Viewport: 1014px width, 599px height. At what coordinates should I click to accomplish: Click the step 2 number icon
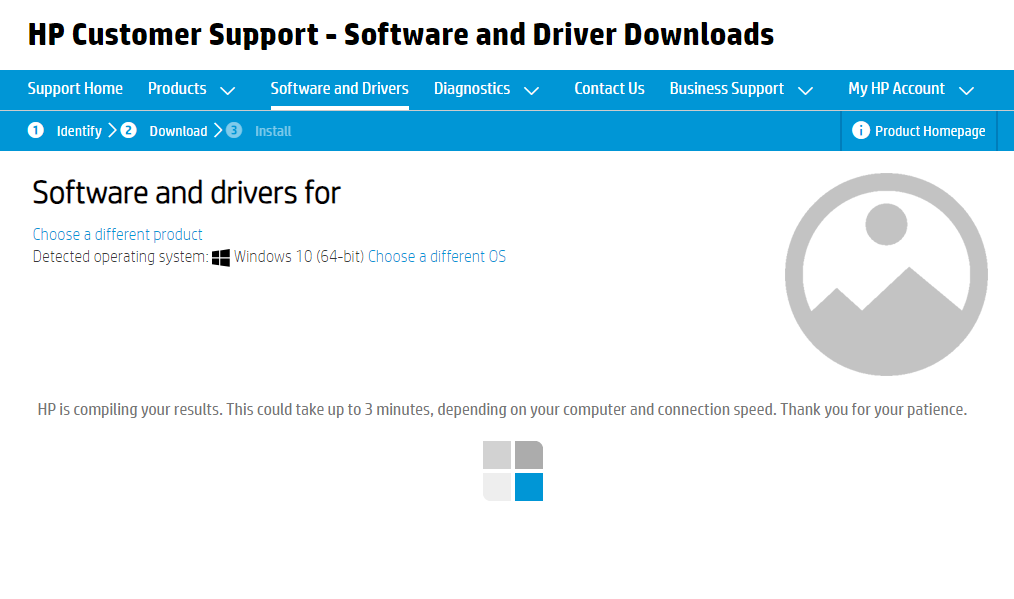pos(128,131)
